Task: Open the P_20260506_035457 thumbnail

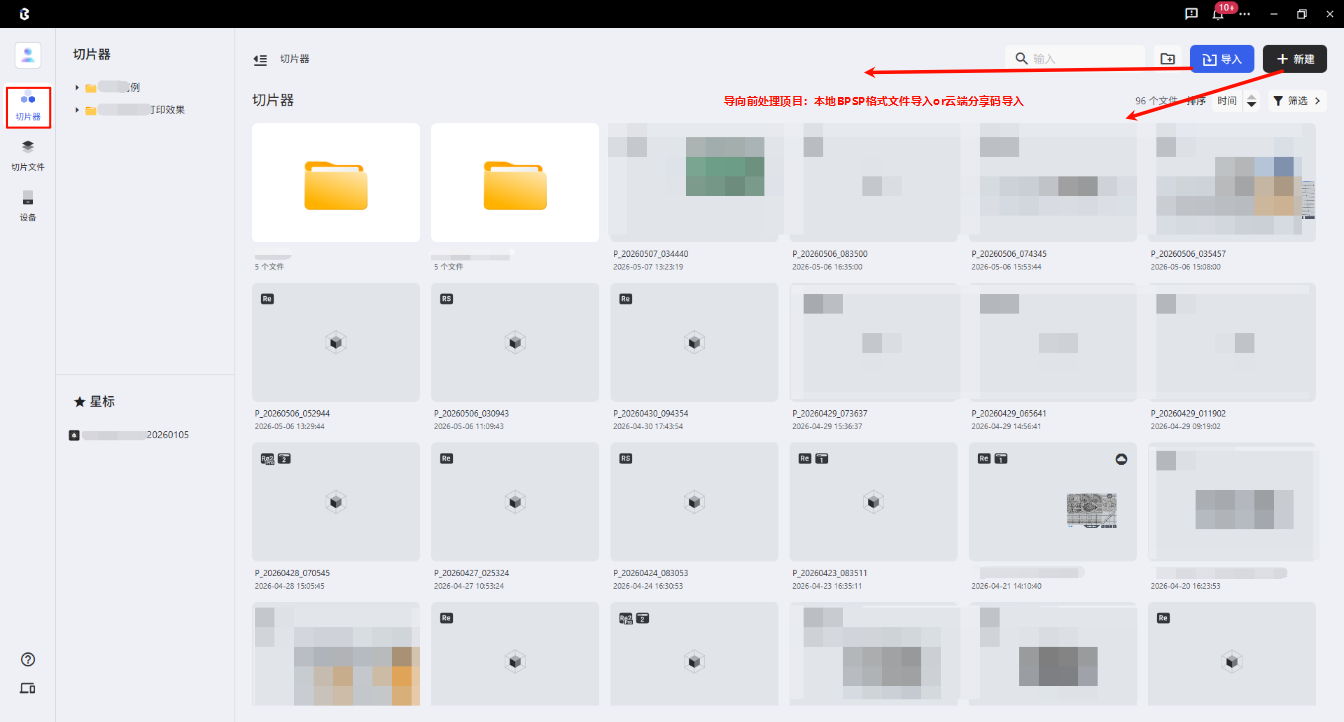Action: tap(1232, 182)
